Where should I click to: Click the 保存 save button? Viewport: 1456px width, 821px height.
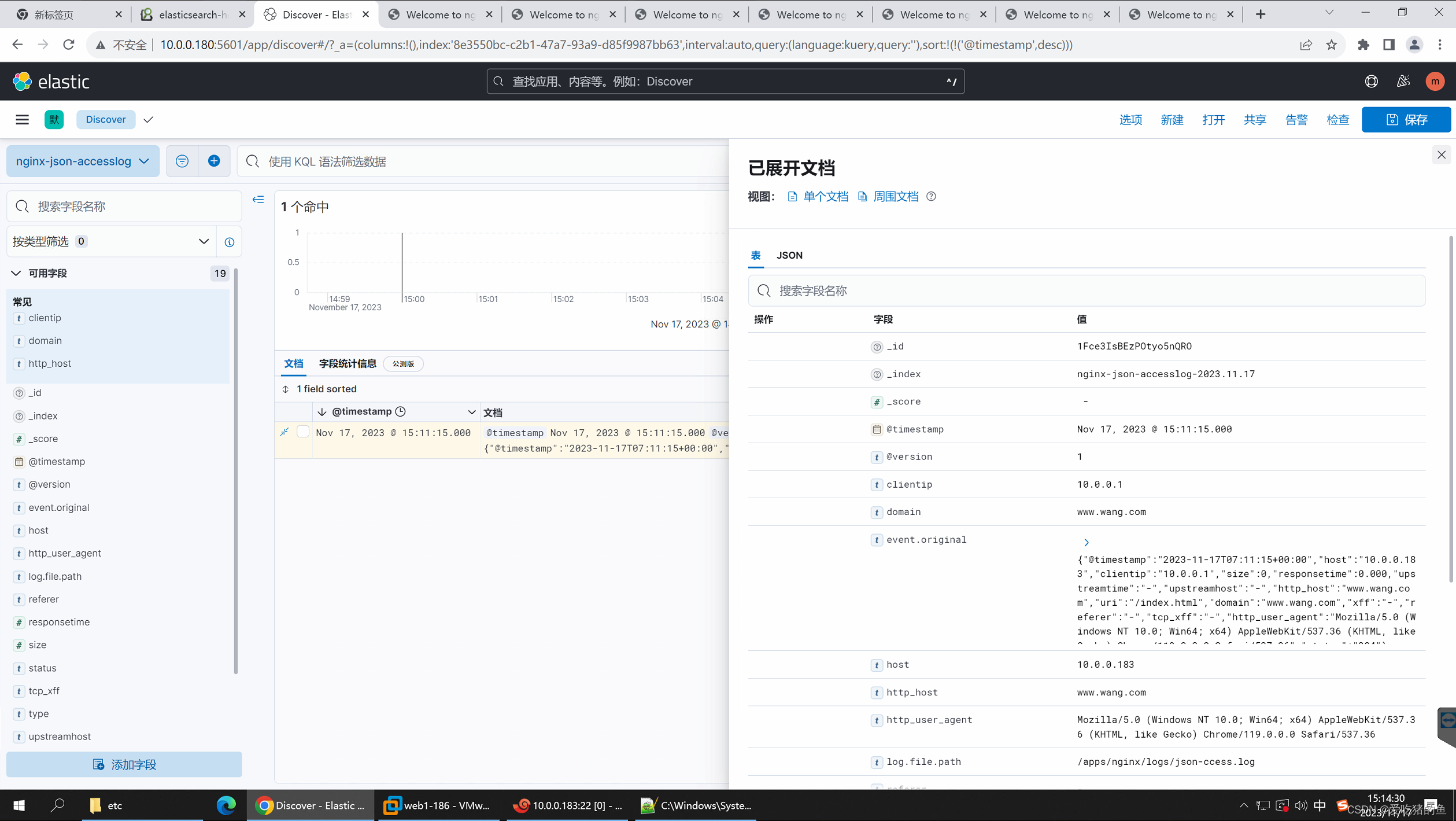coord(1406,119)
